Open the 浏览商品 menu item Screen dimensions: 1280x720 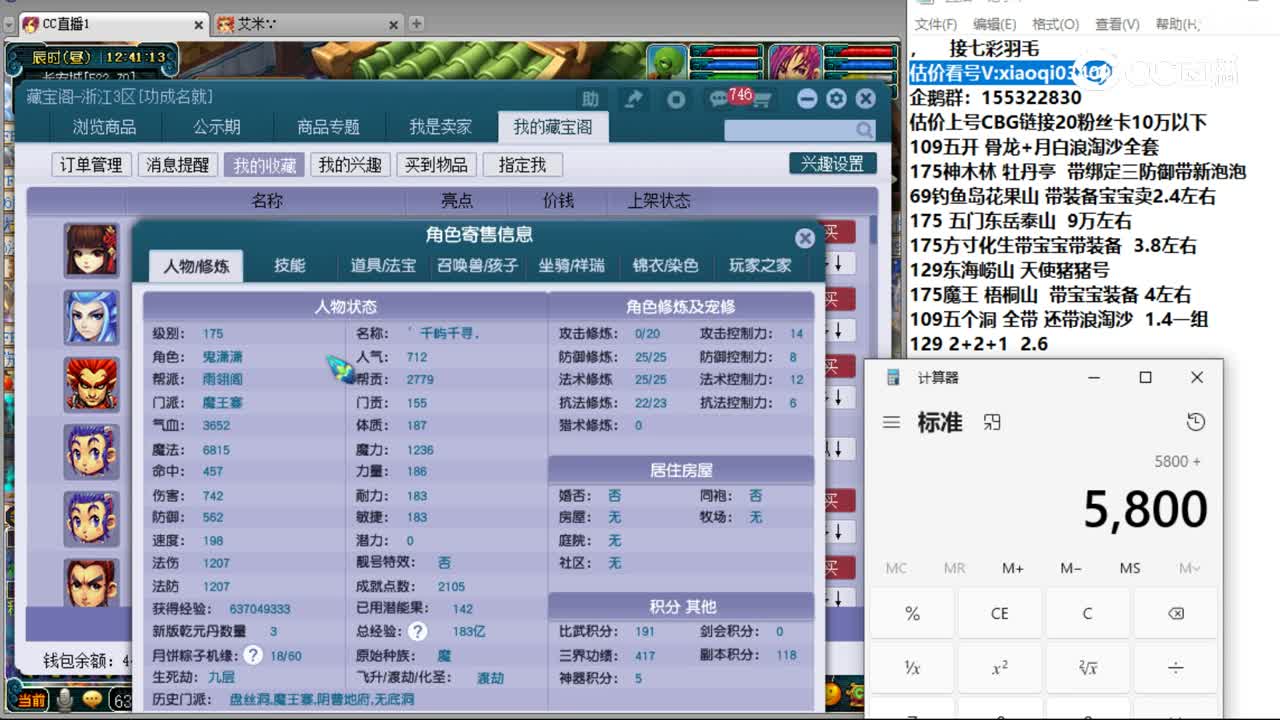click(105, 128)
